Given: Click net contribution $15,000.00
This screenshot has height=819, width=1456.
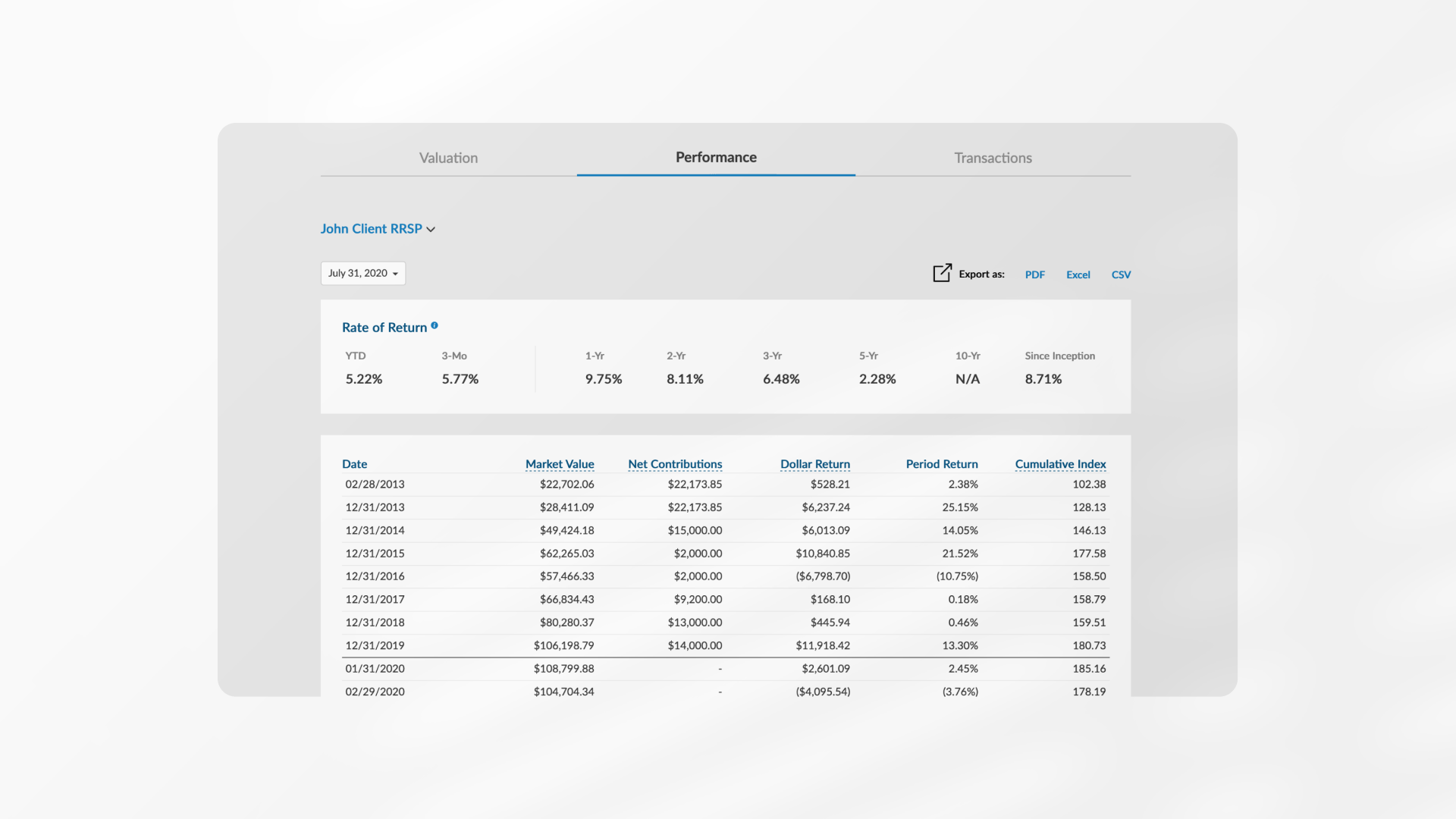Looking at the screenshot, I should point(695,530).
